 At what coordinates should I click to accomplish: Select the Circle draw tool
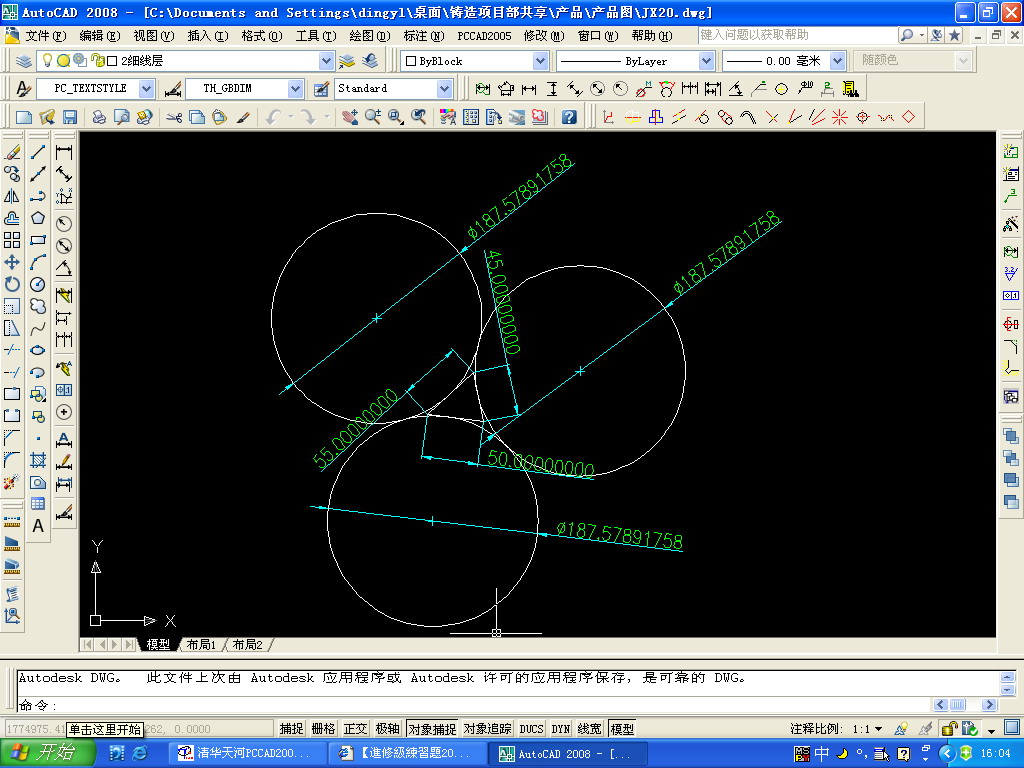pyautogui.click(x=38, y=285)
